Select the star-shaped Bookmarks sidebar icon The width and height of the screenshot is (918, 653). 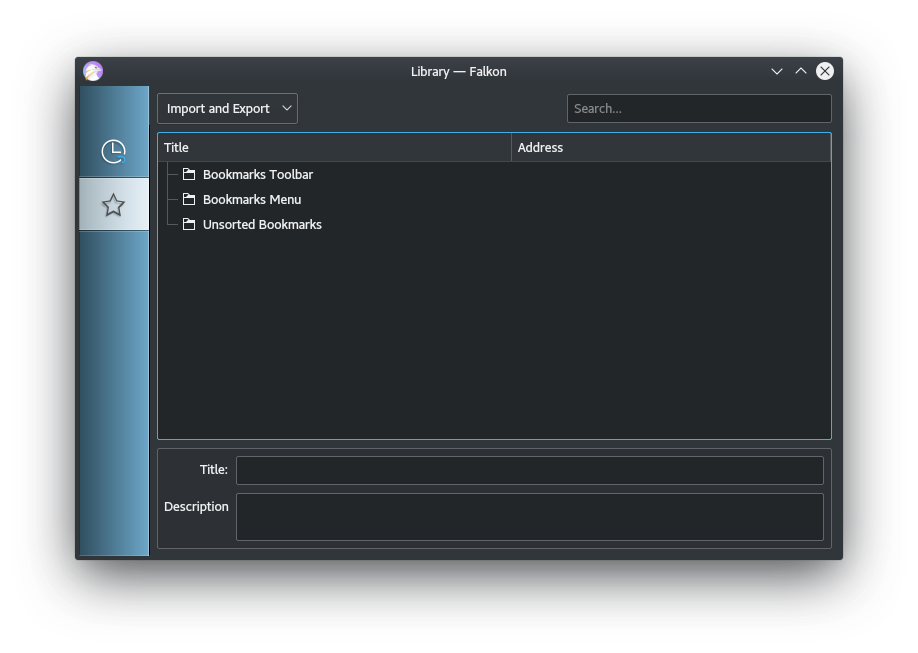(113, 204)
